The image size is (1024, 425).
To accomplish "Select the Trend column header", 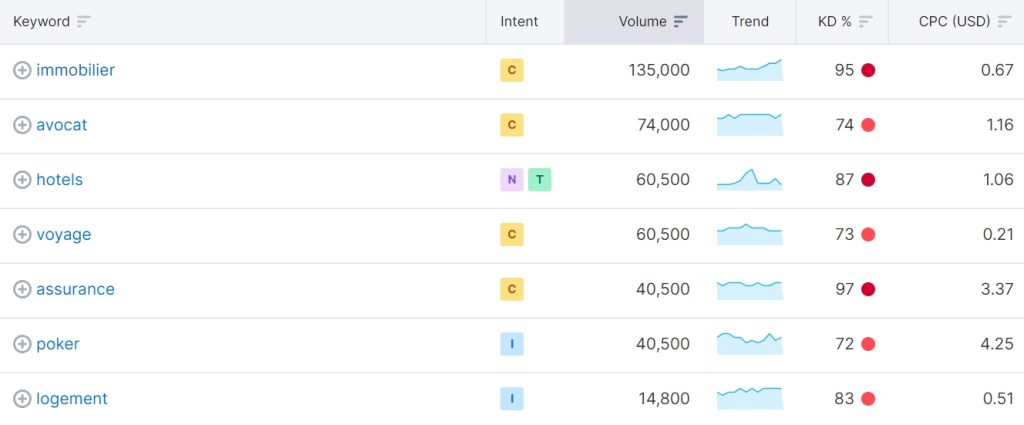I will pos(750,22).
